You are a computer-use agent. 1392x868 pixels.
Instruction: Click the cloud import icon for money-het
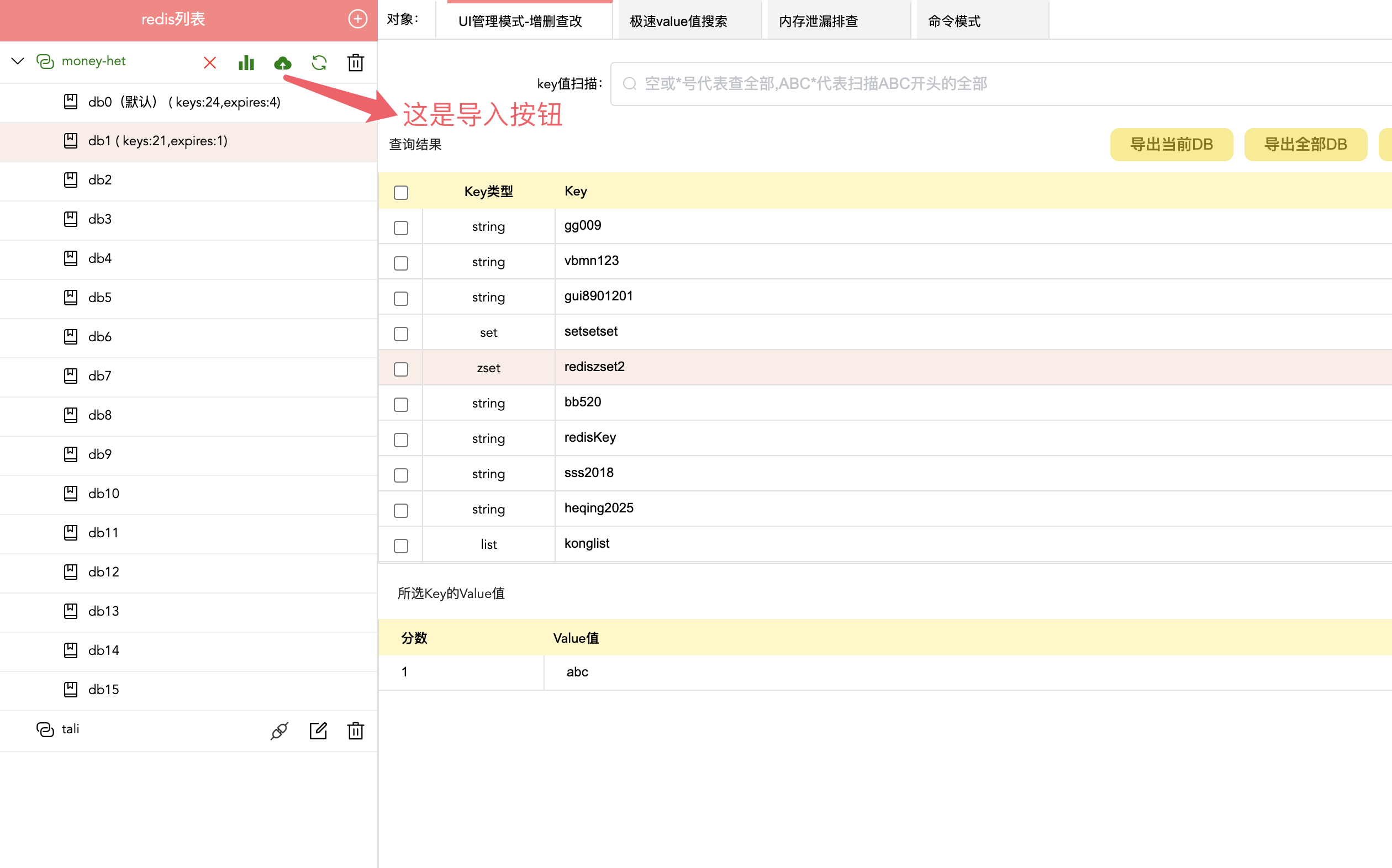(282, 62)
